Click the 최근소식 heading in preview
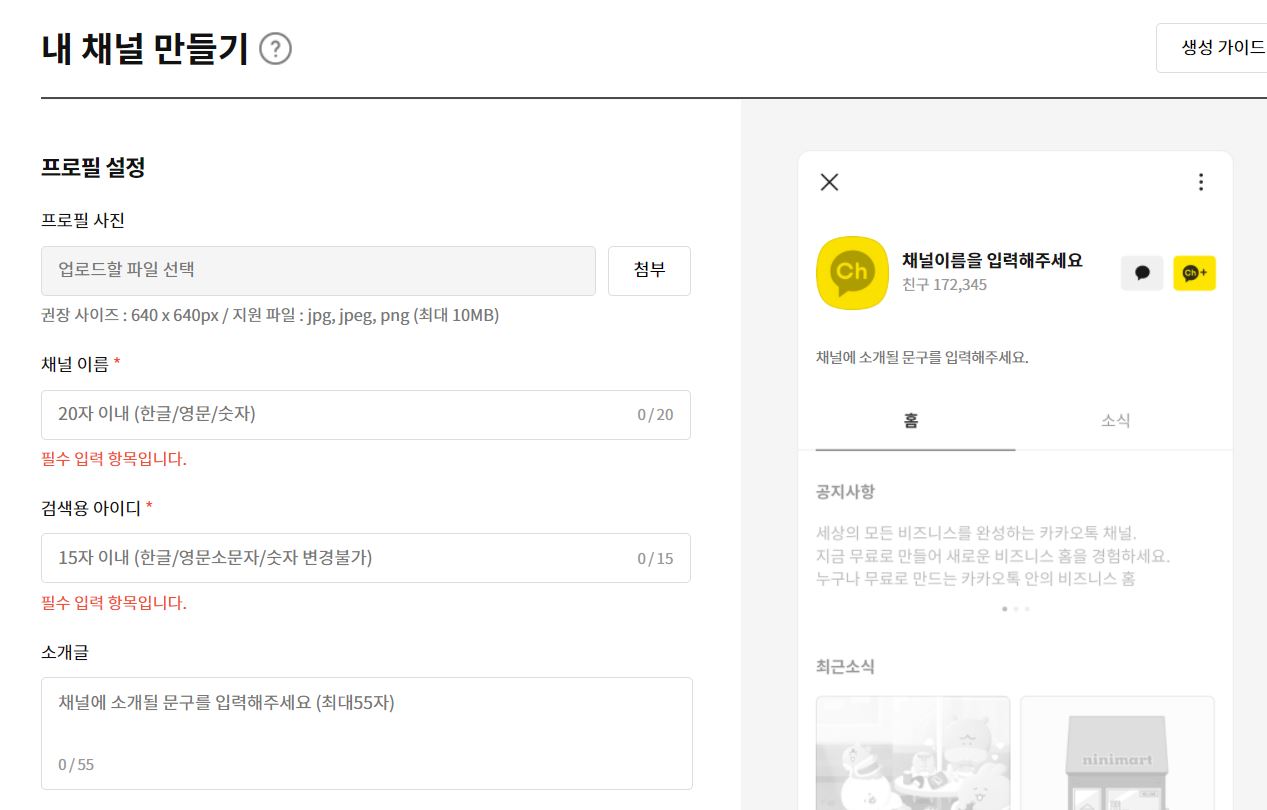The image size is (1267, 810). click(x=846, y=666)
